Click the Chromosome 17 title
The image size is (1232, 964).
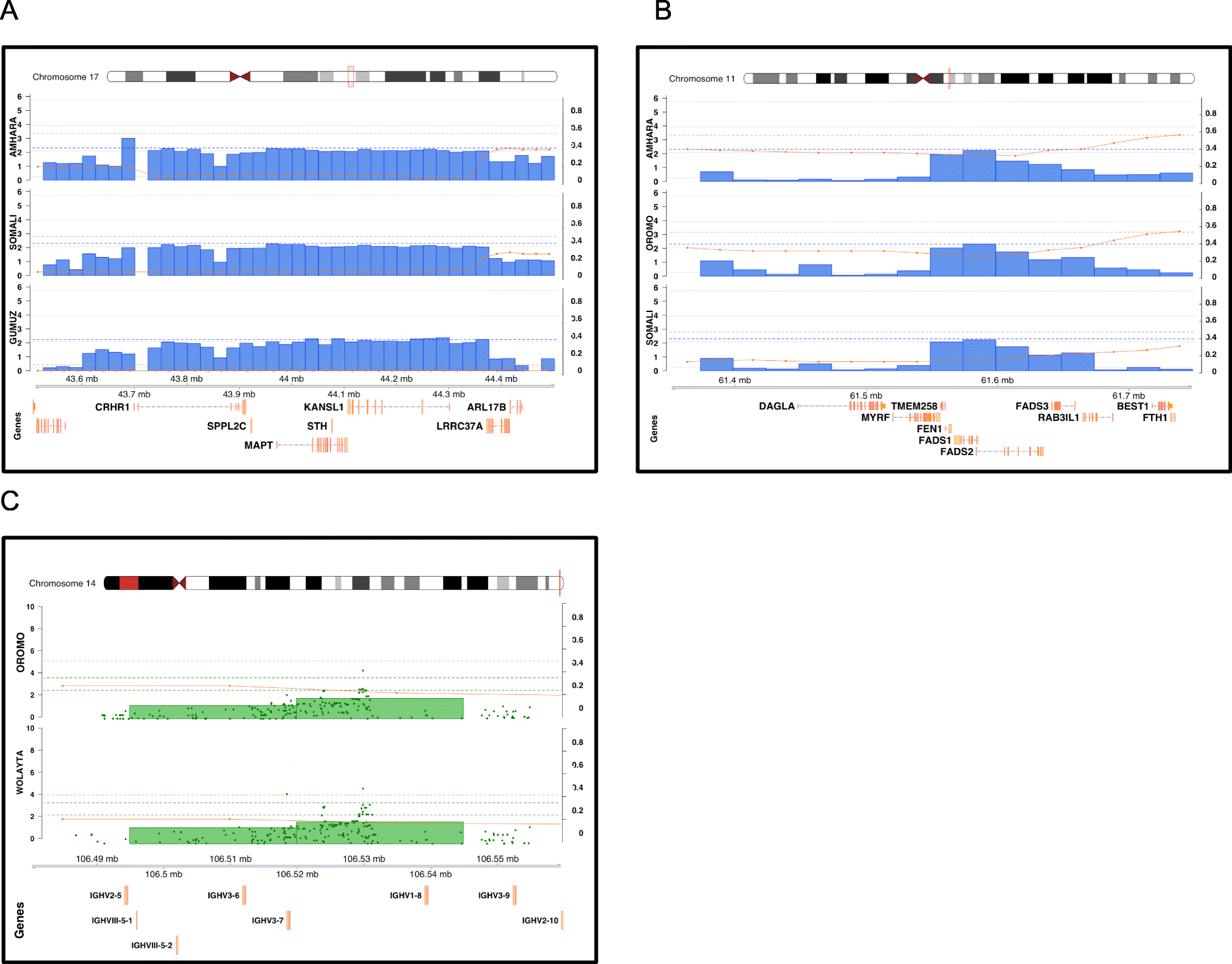tap(66, 77)
